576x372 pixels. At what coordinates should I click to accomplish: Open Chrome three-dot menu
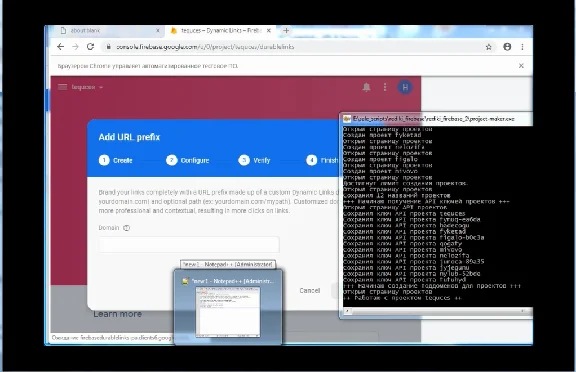[522, 47]
